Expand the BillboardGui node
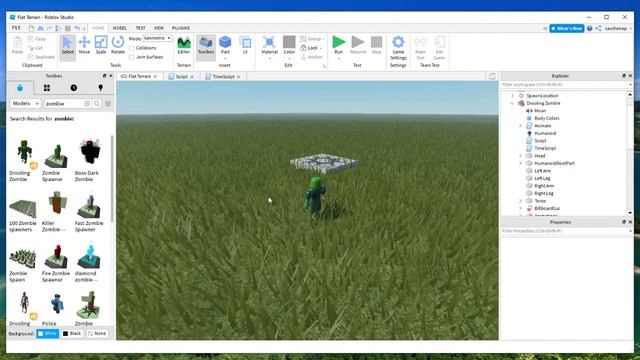Screen dimensions: 640x360 tap(520, 208)
